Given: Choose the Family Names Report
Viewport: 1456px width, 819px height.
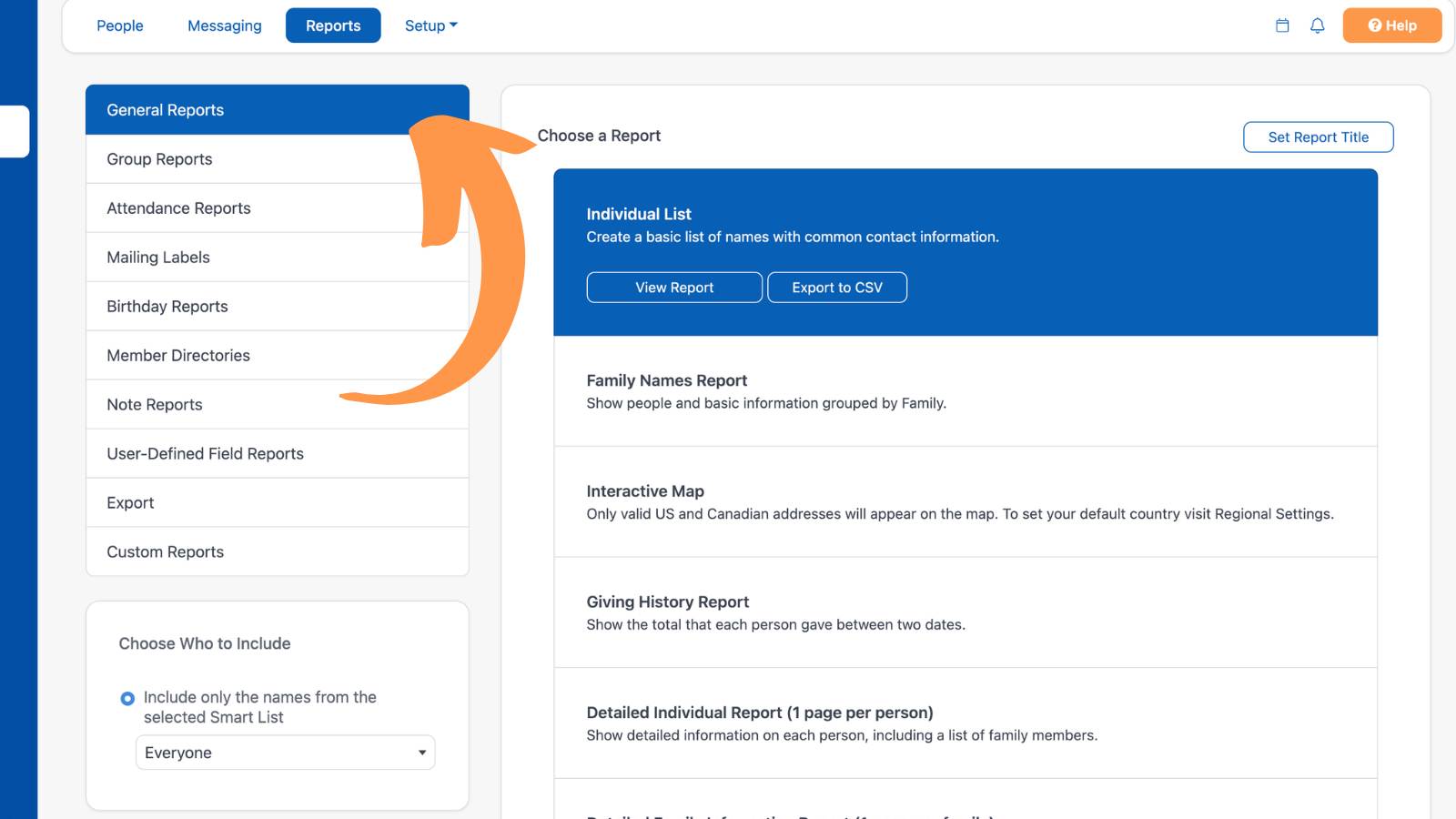Looking at the screenshot, I should pyautogui.click(x=966, y=391).
